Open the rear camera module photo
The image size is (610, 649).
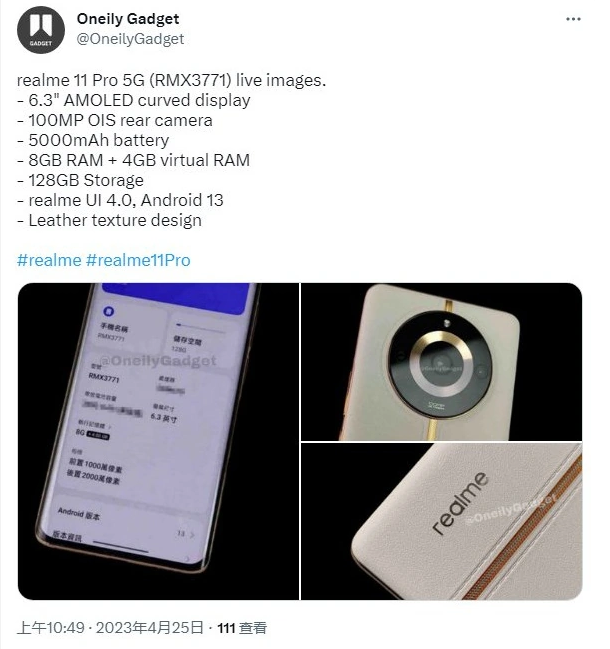[441, 362]
